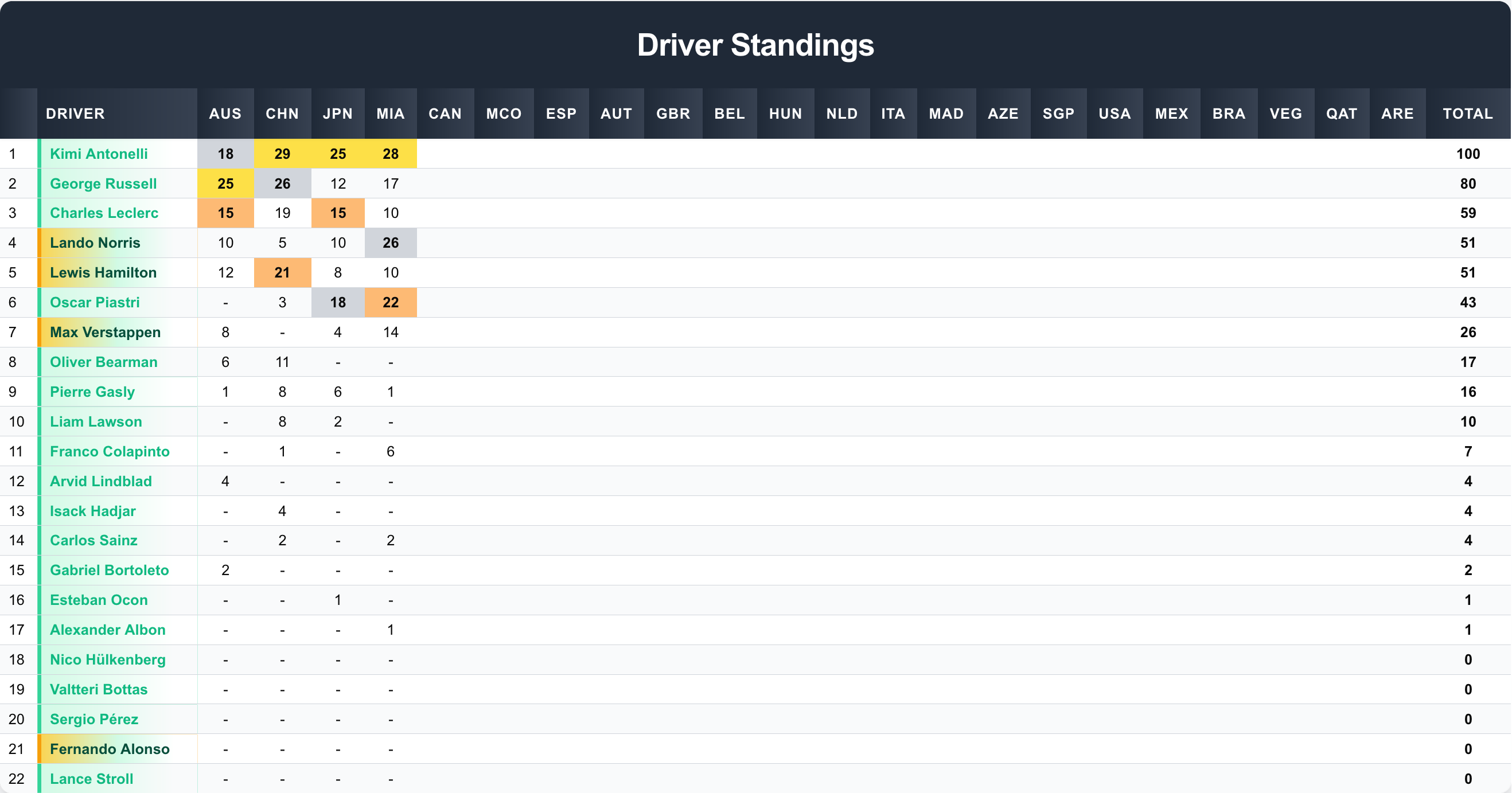Select George Russell's total of 80
Screen dimensions: 1512x793
coord(1468,183)
